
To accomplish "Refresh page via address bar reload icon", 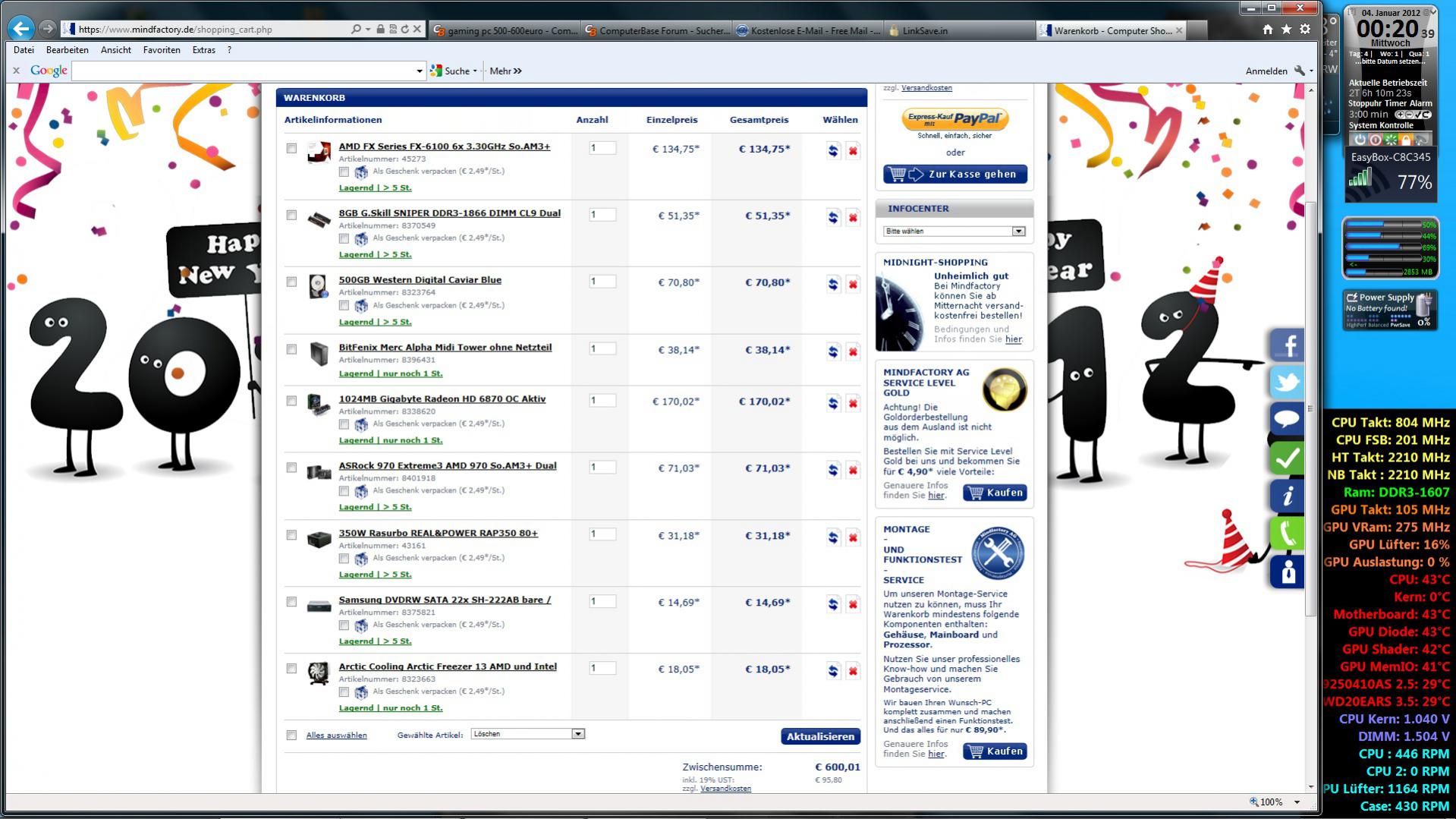I will point(404,29).
